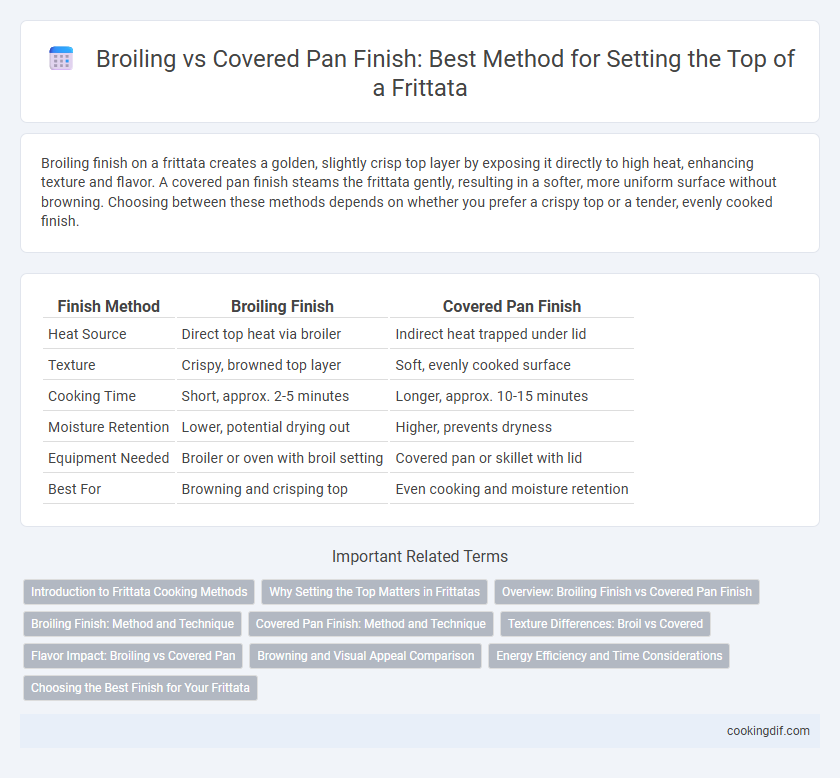This screenshot has height=778, width=840.
Task: Open Flavor Impact: Broiling vs Covered Pan
Action: click(x=133, y=656)
